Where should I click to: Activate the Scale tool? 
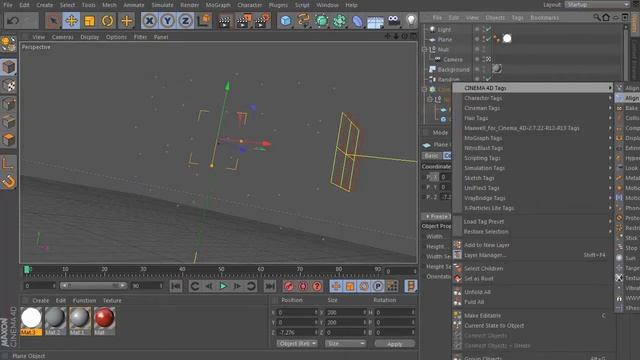click(89, 20)
